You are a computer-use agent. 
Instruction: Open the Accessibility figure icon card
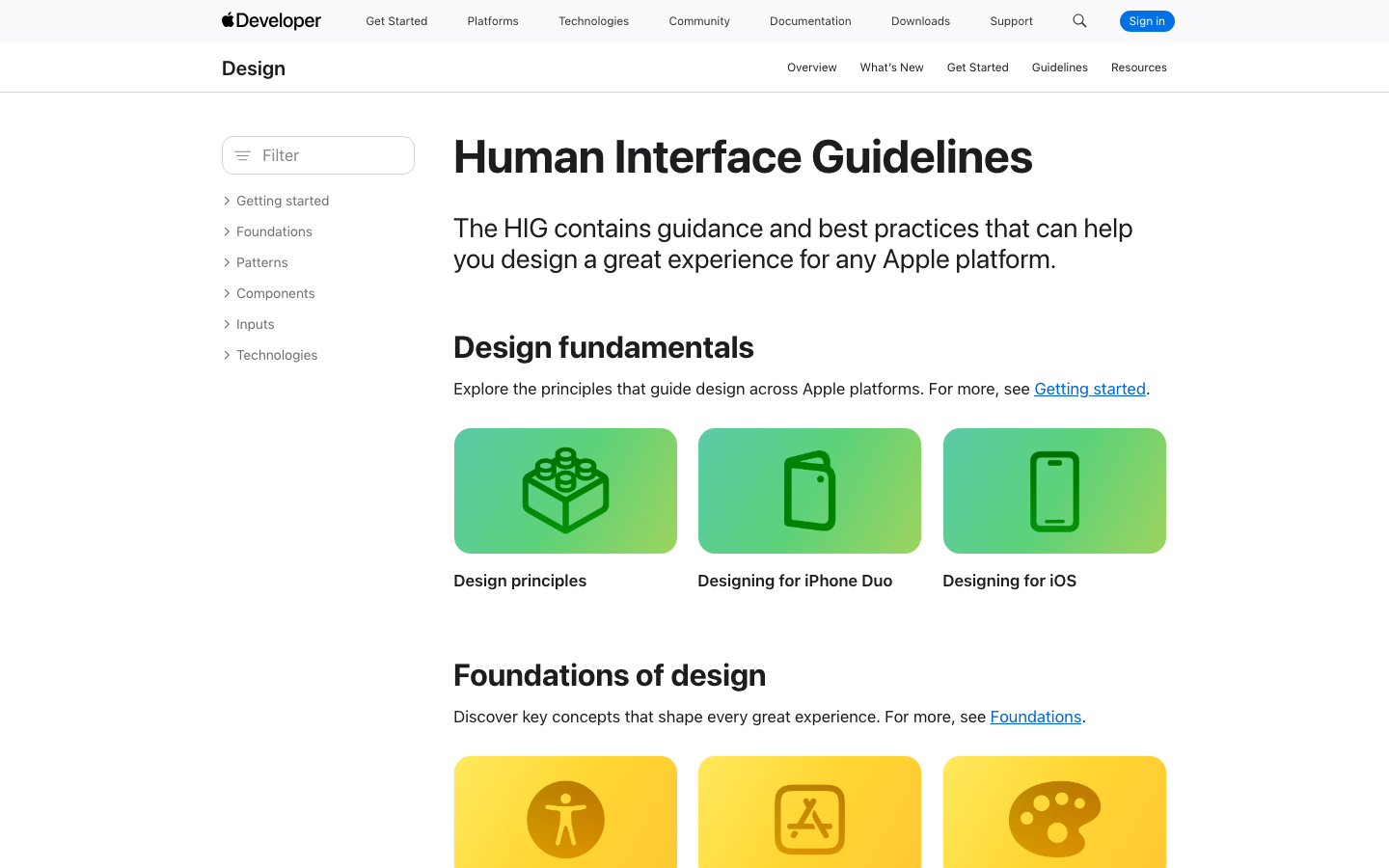pyautogui.click(x=565, y=812)
